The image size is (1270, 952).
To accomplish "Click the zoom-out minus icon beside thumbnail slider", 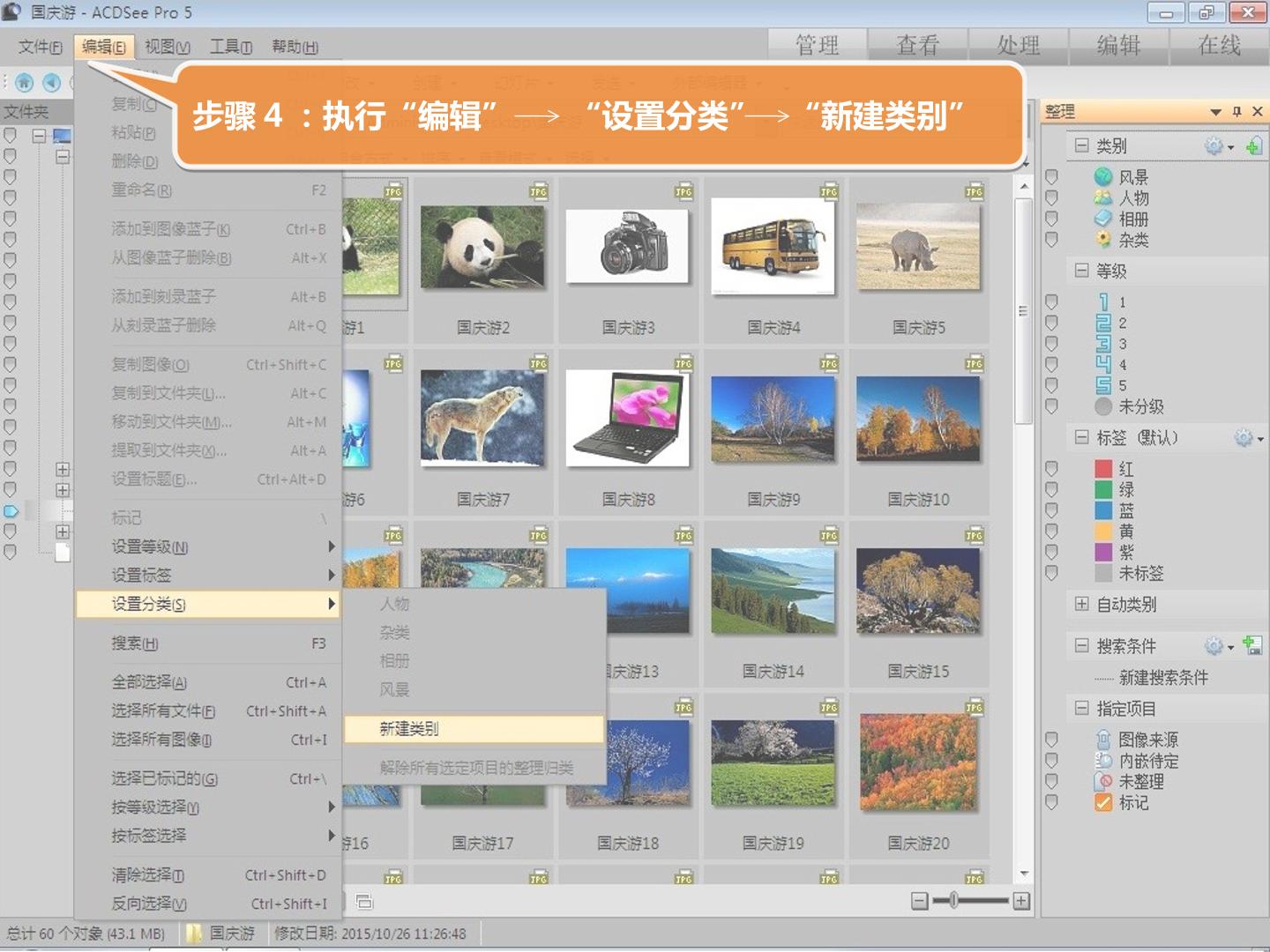I will point(920,901).
